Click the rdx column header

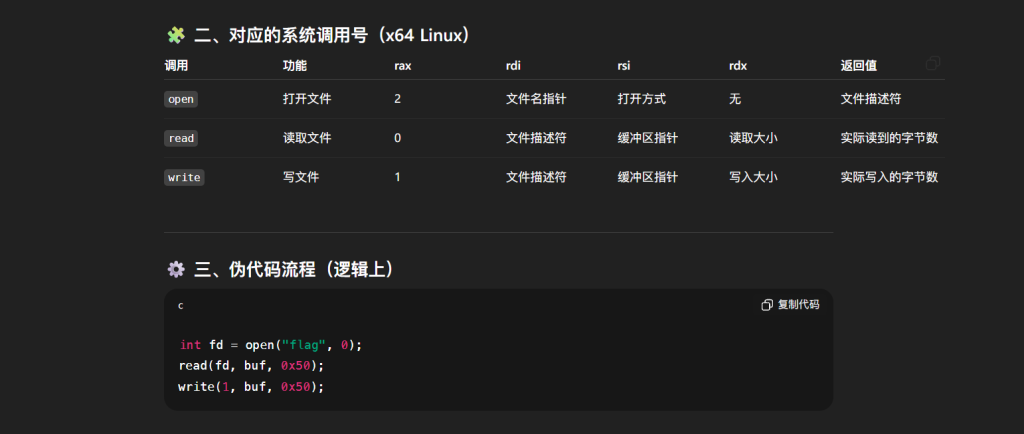(x=738, y=66)
